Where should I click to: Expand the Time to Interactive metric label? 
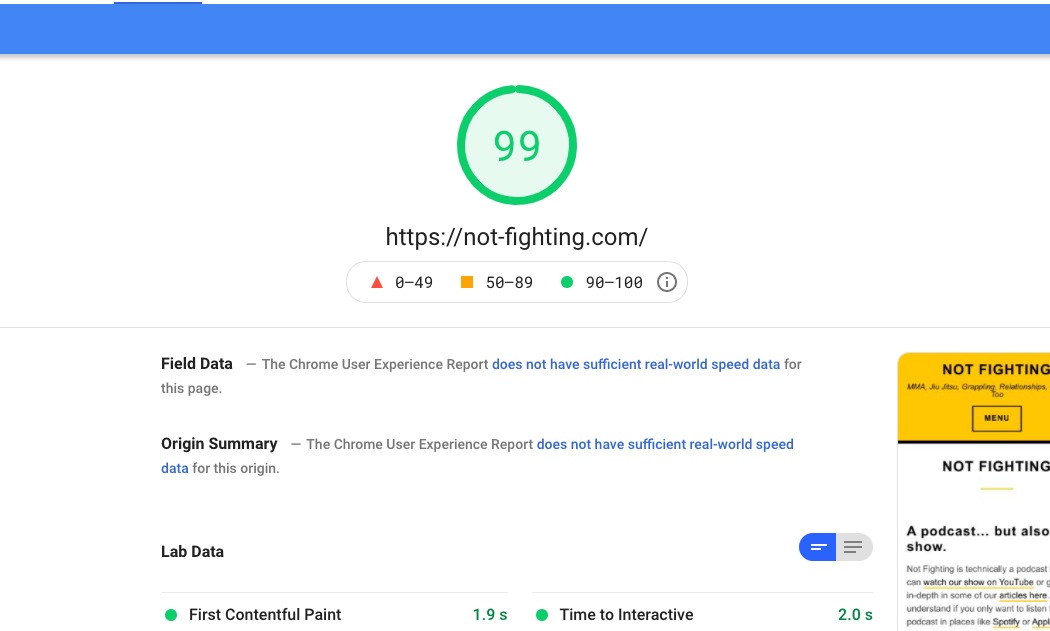pyautogui.click(x=626, y=615)
